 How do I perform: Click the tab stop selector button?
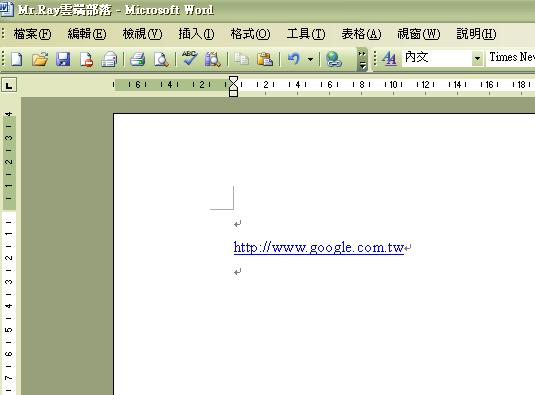[9, 85]
